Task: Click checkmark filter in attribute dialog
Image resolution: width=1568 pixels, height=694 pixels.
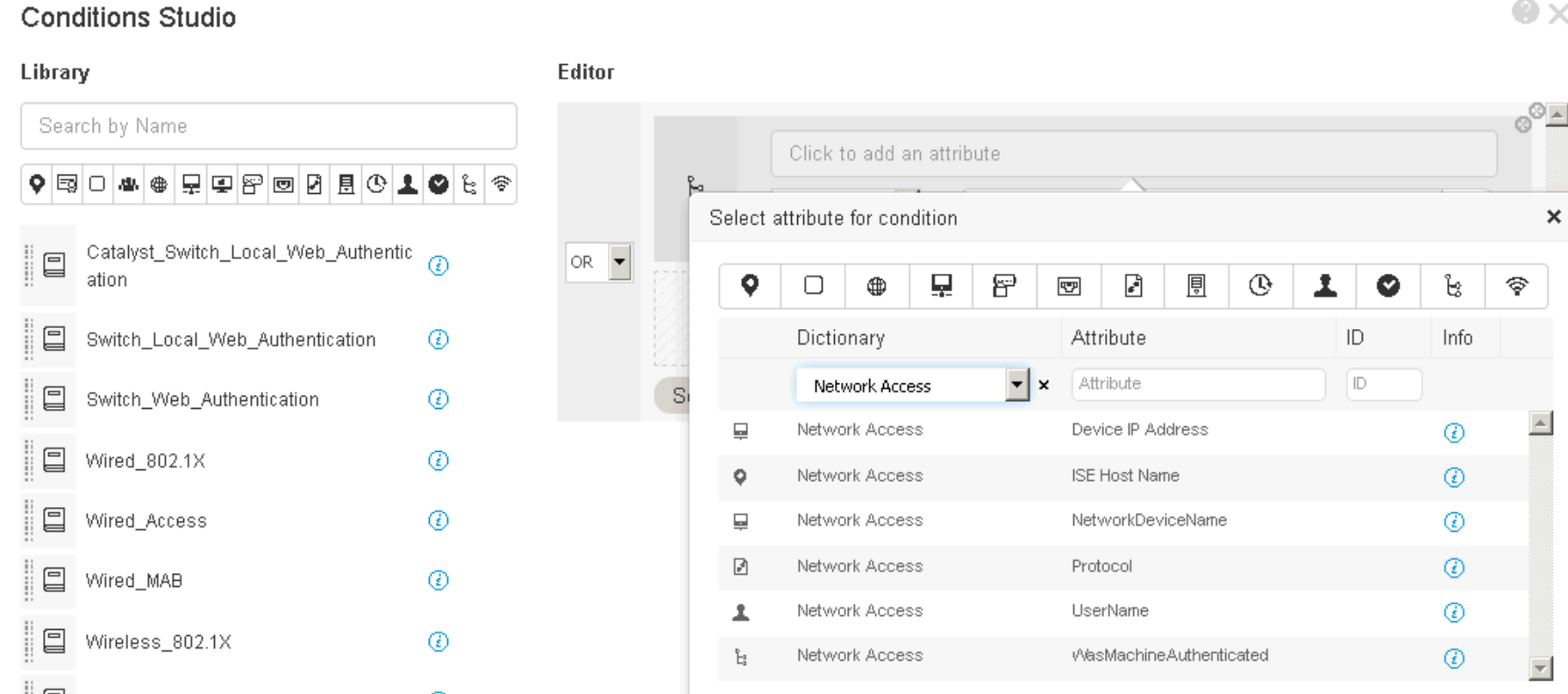Action: pos(1388,286)
